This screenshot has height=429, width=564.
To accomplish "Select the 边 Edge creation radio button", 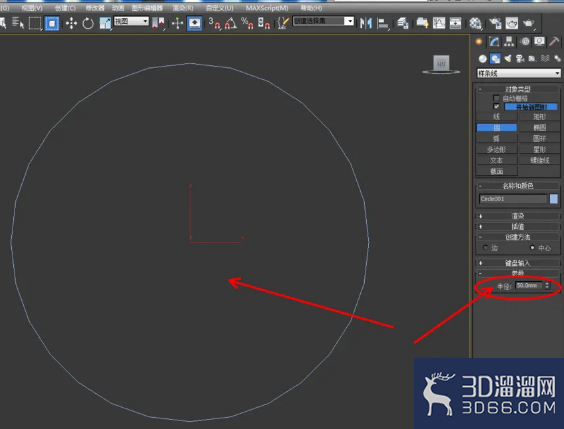I will tap(486, 248).
